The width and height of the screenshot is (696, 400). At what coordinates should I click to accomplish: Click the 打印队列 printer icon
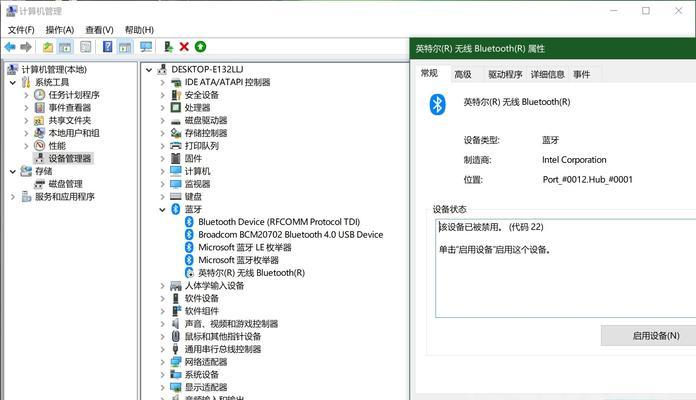point(176,146)
